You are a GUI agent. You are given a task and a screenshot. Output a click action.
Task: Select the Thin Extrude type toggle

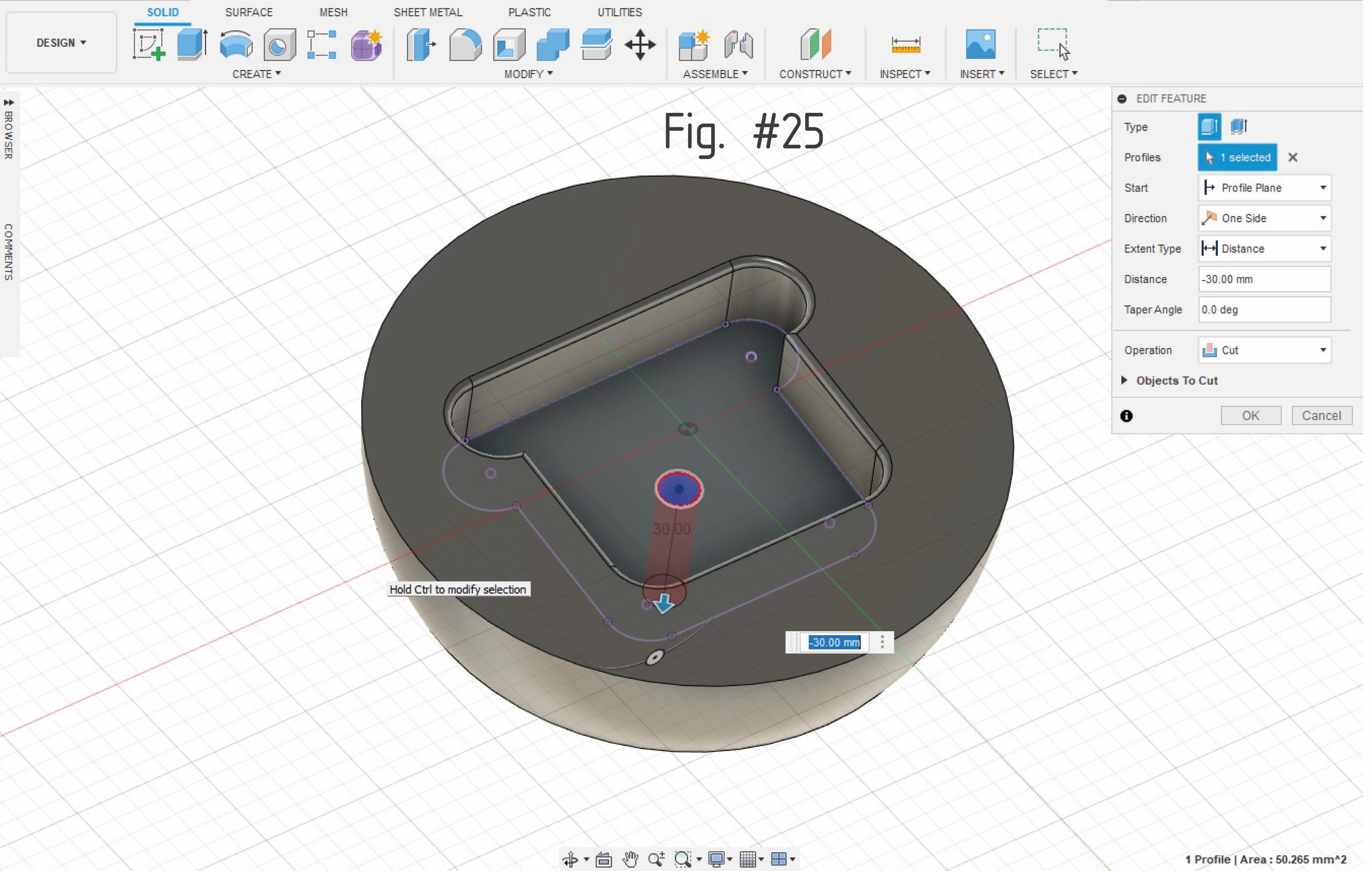[1239, 127]
